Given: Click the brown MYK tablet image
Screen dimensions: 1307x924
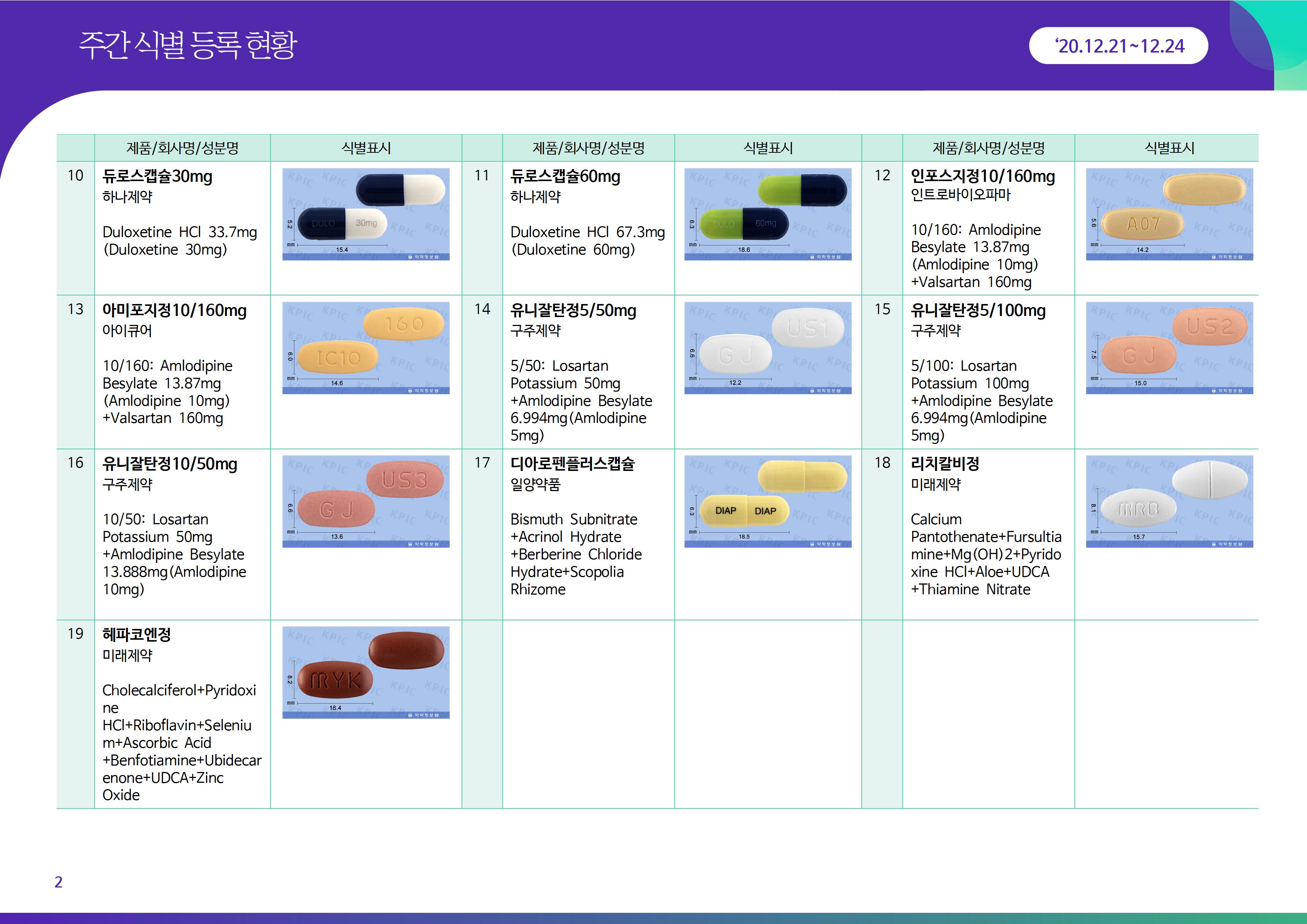Looking at the screenshot, I should (x=365, y=673).
